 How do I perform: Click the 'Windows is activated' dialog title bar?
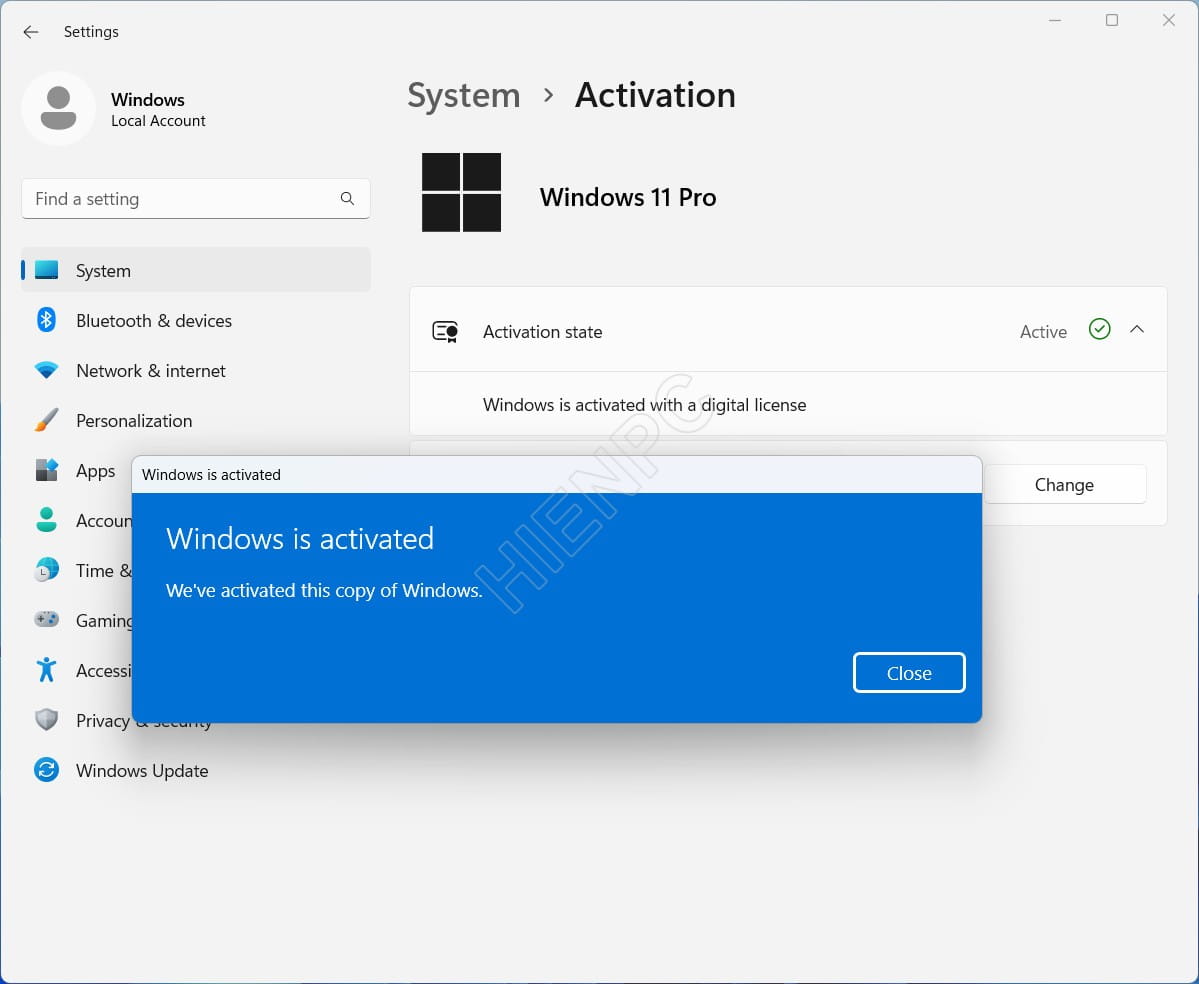coord(557,475)
